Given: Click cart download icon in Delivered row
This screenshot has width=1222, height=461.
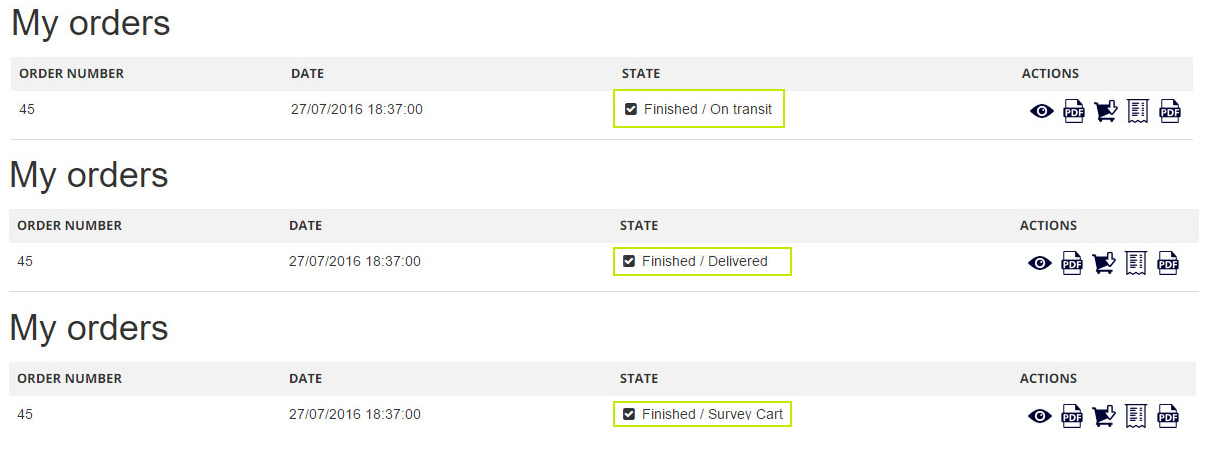Looking at the screenshot, I should 1103,263.
